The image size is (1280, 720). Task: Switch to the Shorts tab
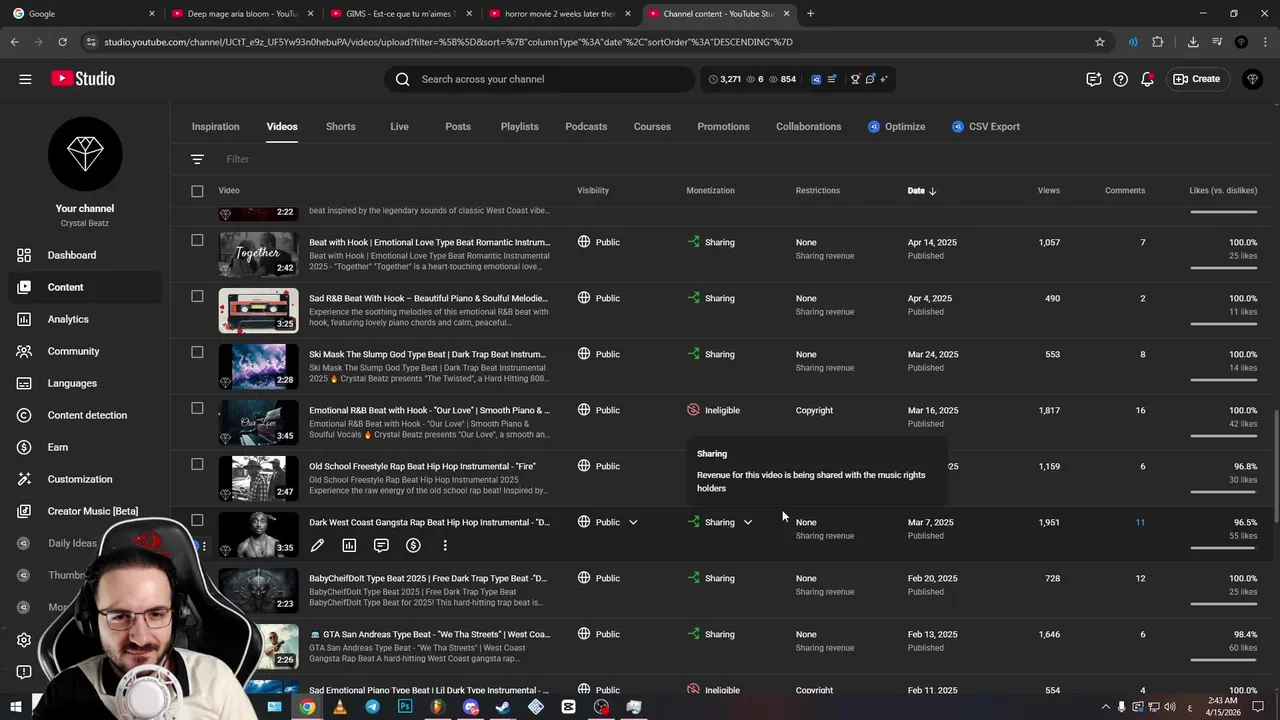[x=340, y=127]
